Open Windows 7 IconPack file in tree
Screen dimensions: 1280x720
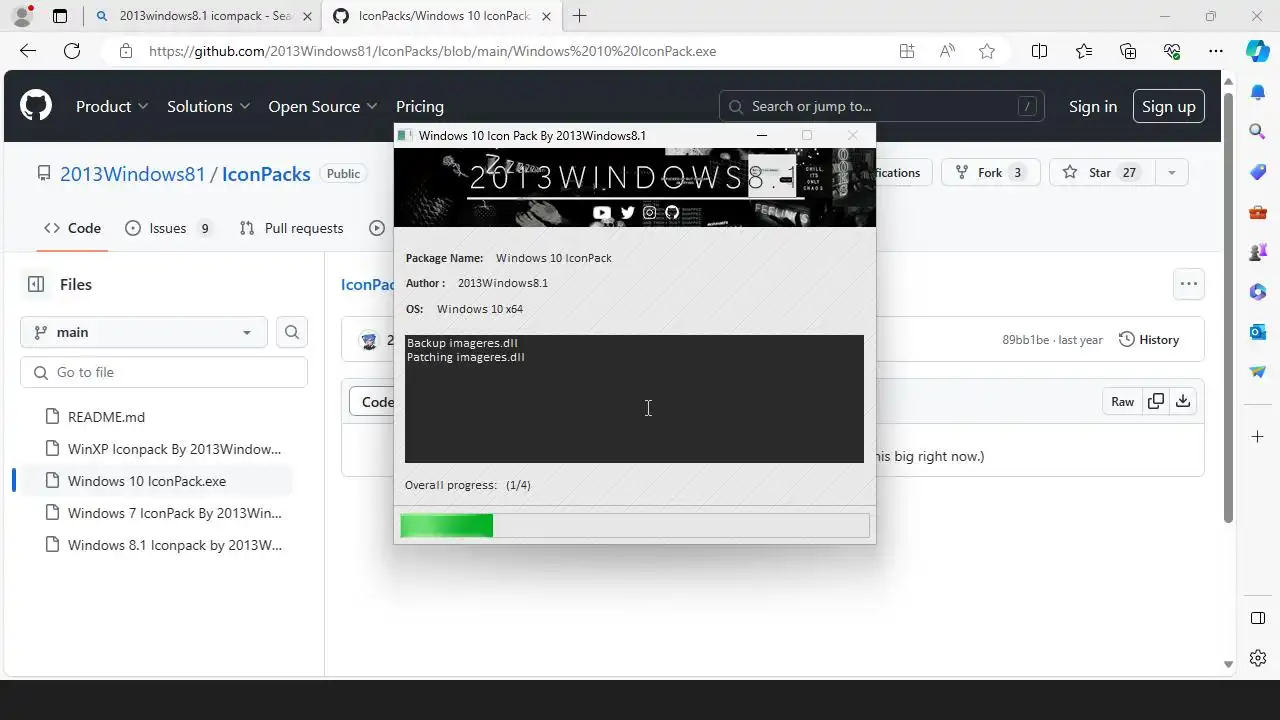[174, 513]
